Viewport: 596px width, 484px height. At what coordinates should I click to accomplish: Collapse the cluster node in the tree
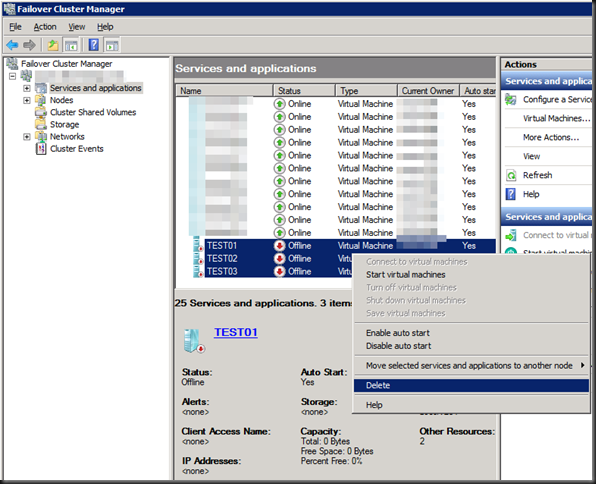click(13, 76)
